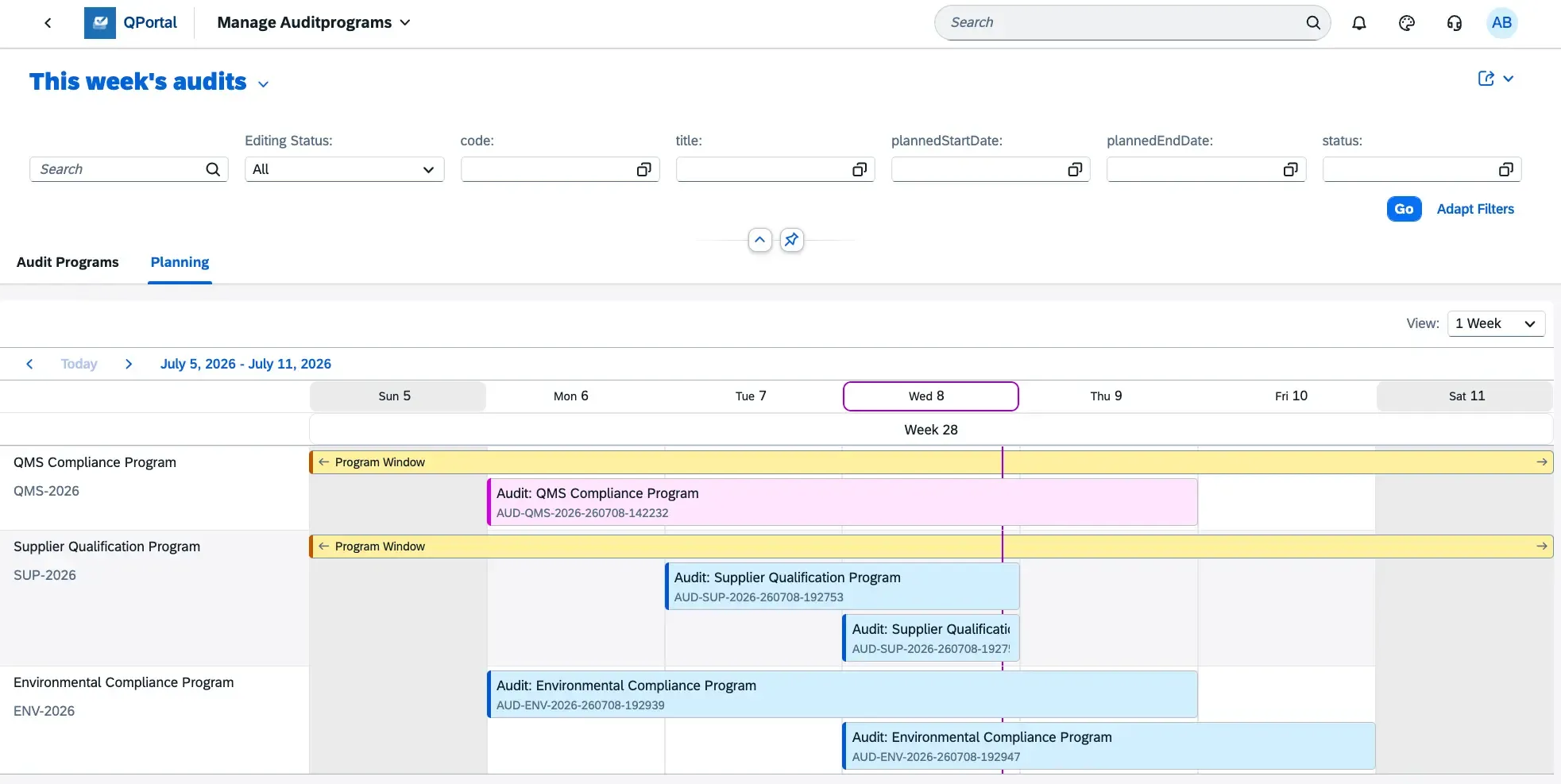
Task: Select the Environmental Compliance Program row
Action: click(x=154, y=720)
